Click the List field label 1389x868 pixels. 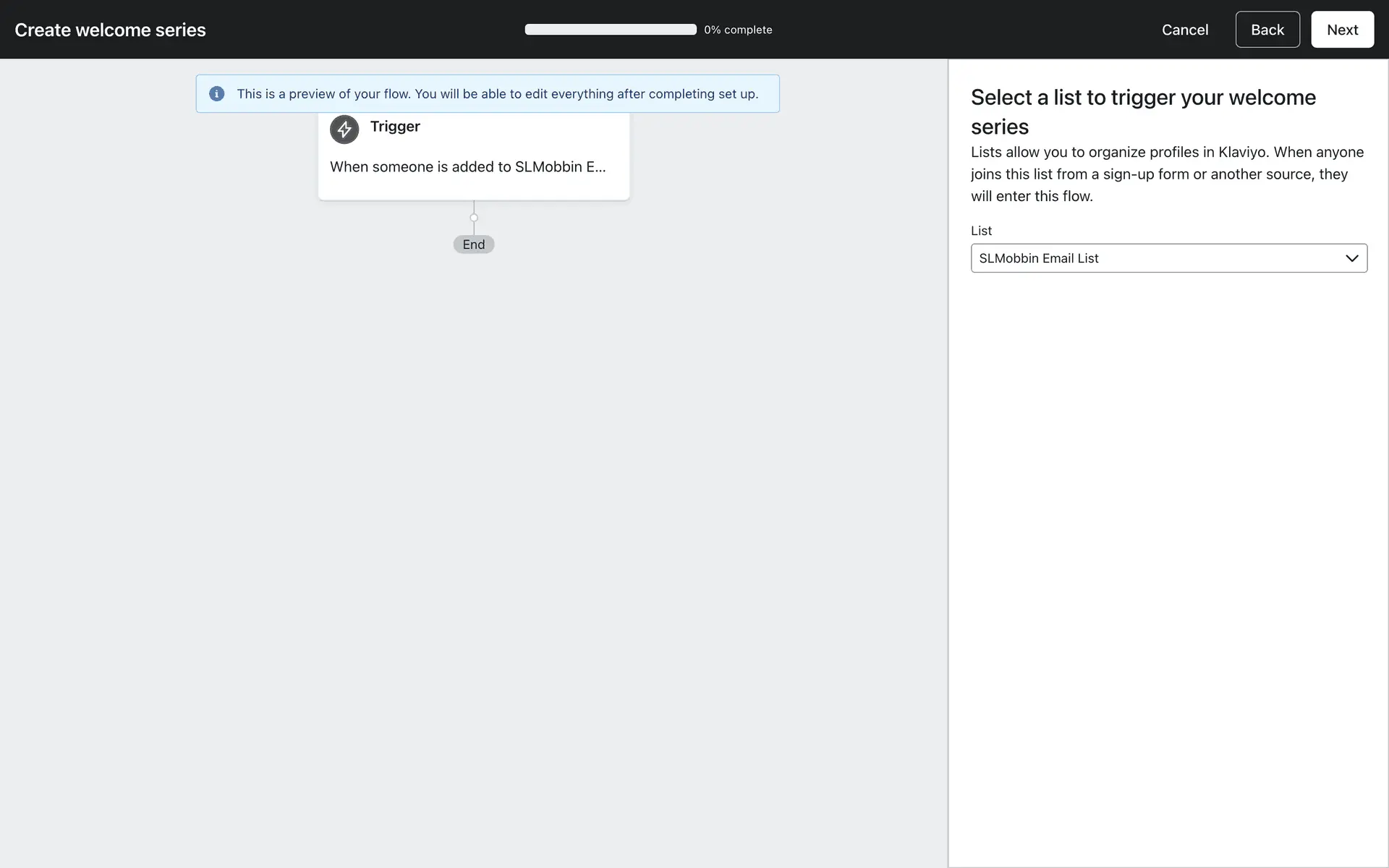pos(981,231)
